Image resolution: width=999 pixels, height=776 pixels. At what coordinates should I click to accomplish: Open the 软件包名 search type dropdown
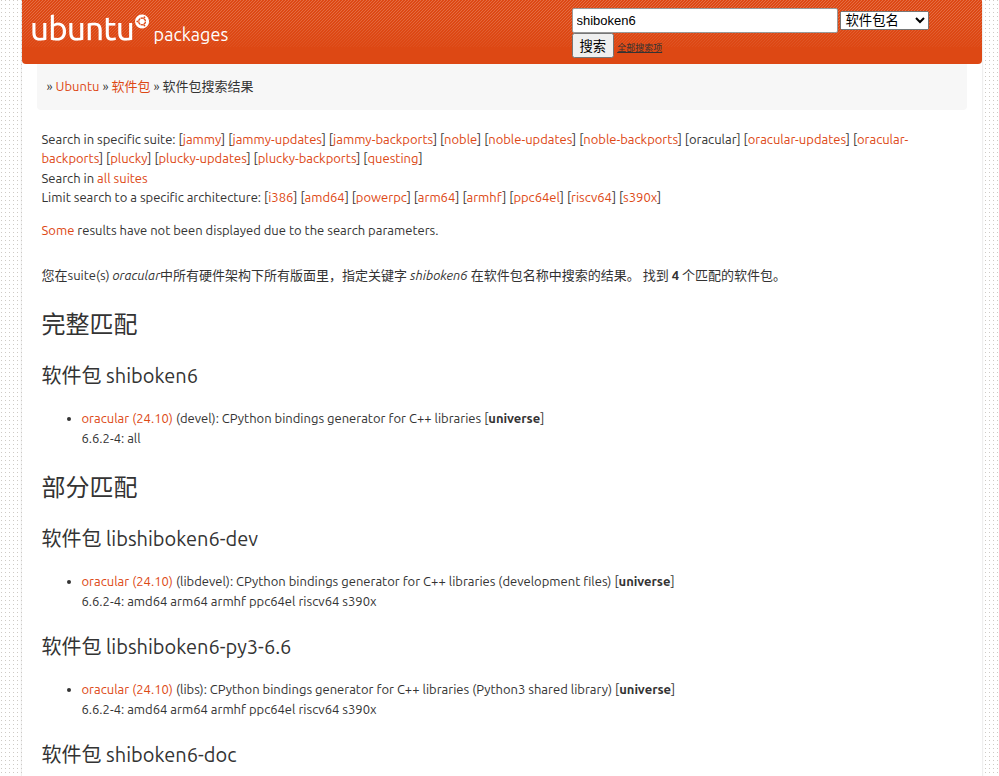pyautogui.click(x=884, y=20)
